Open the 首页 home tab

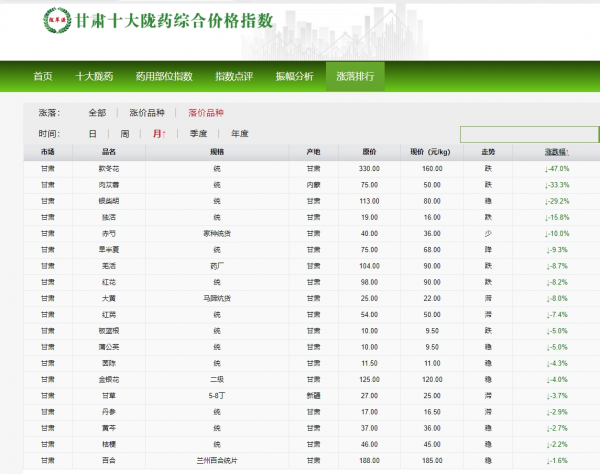click(x=42, y=76)
